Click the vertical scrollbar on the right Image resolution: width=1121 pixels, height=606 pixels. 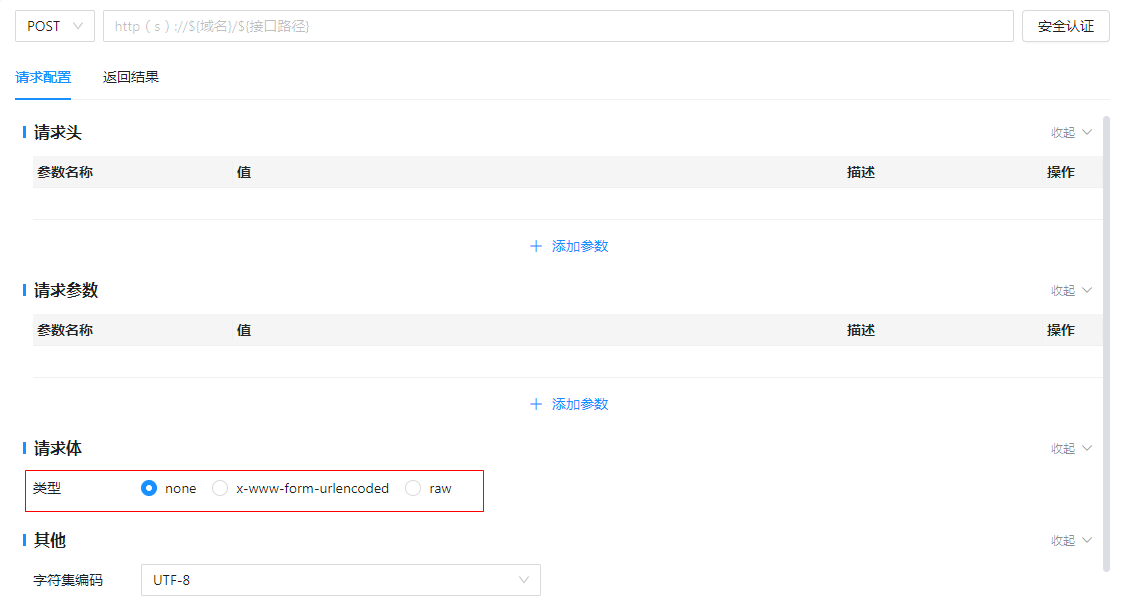(1106, 340)
